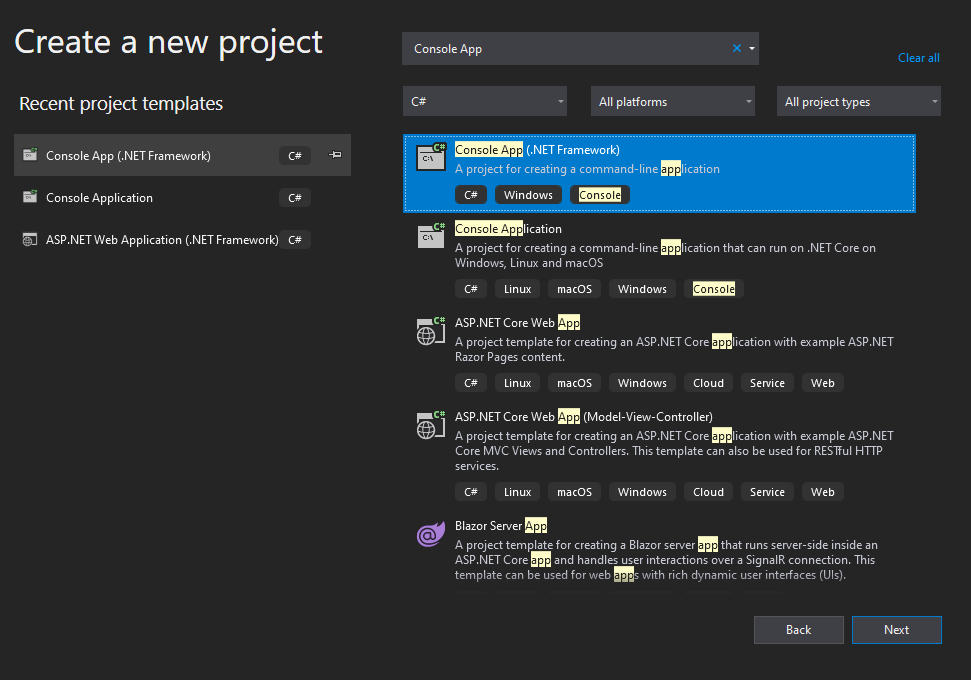The height and width of the screenshot is (680, 971).
Task: Click the Clear all link
Action: tap(918, 58)
